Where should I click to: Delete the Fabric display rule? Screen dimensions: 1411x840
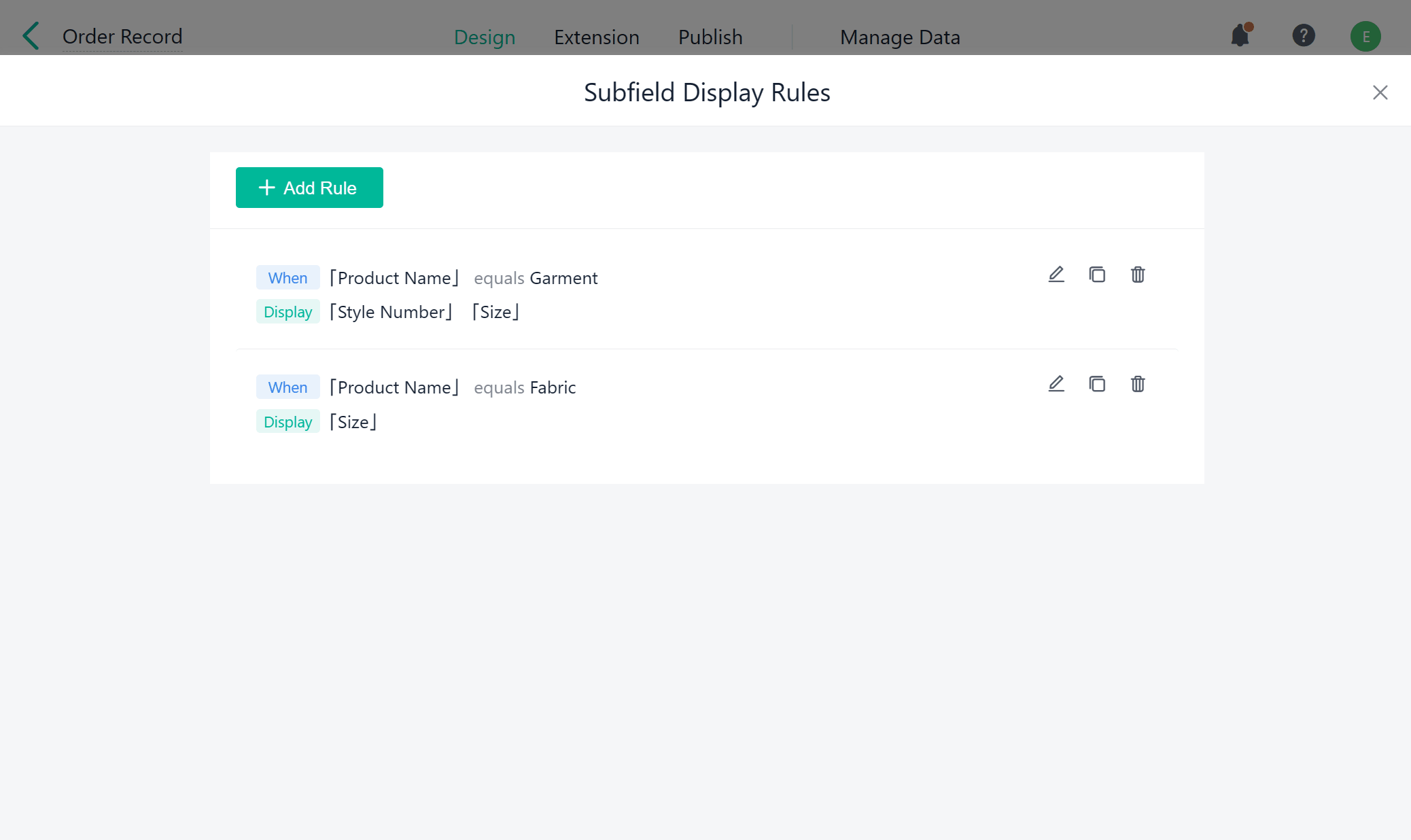[x=1138, y=384]
